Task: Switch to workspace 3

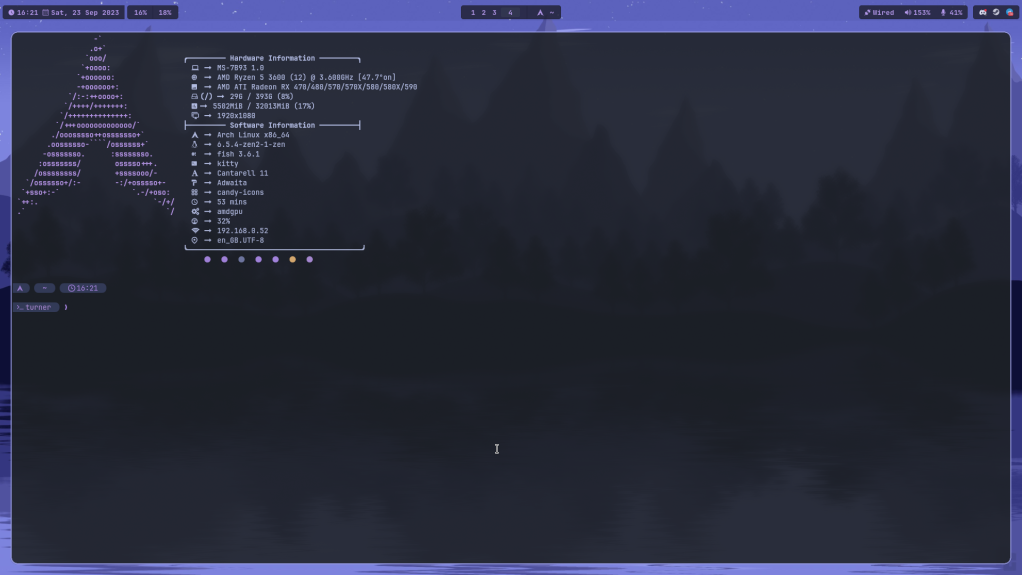Action: coord(494,12)
